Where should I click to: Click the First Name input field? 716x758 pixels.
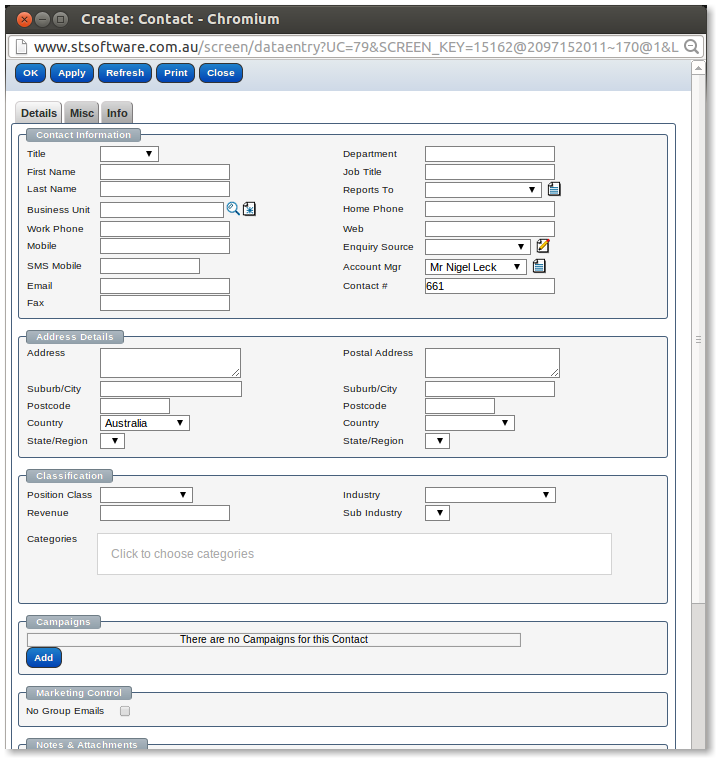click(165, 172)
